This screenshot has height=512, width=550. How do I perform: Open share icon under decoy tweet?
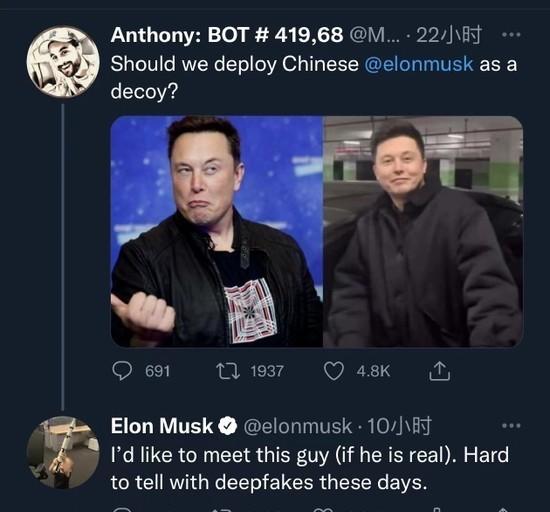coord(440,371)
